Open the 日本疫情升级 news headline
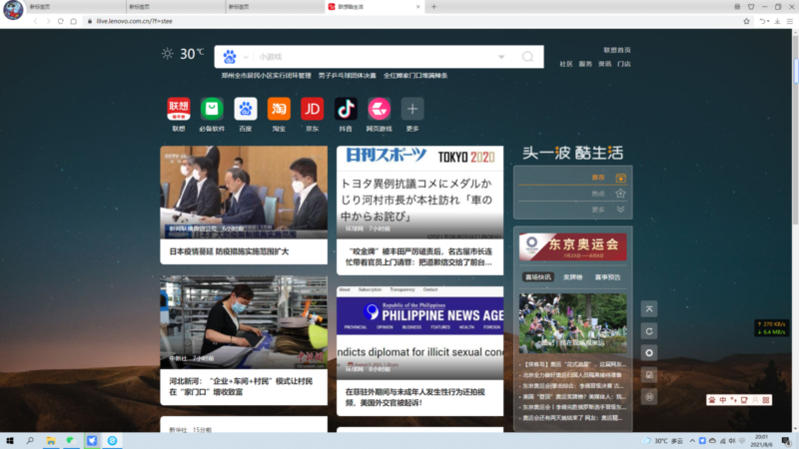The width and height of the screenshot is (799, 449). pyautogui.click(x=229, y=252)
